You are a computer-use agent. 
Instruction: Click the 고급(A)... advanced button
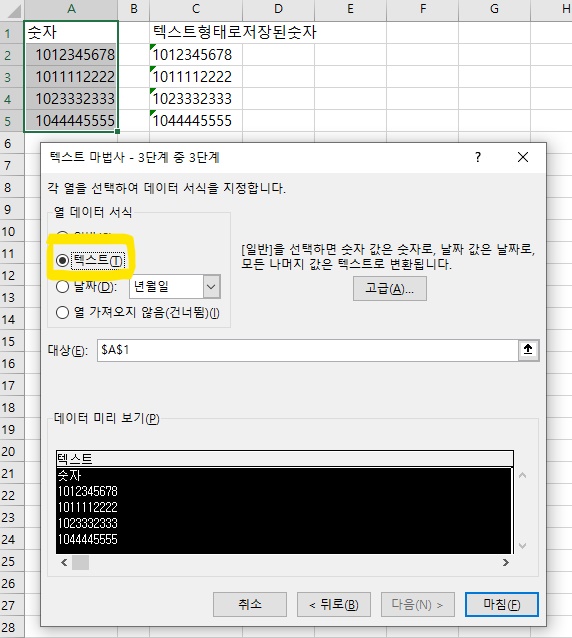pyautogui.click(x=389, y=288)
